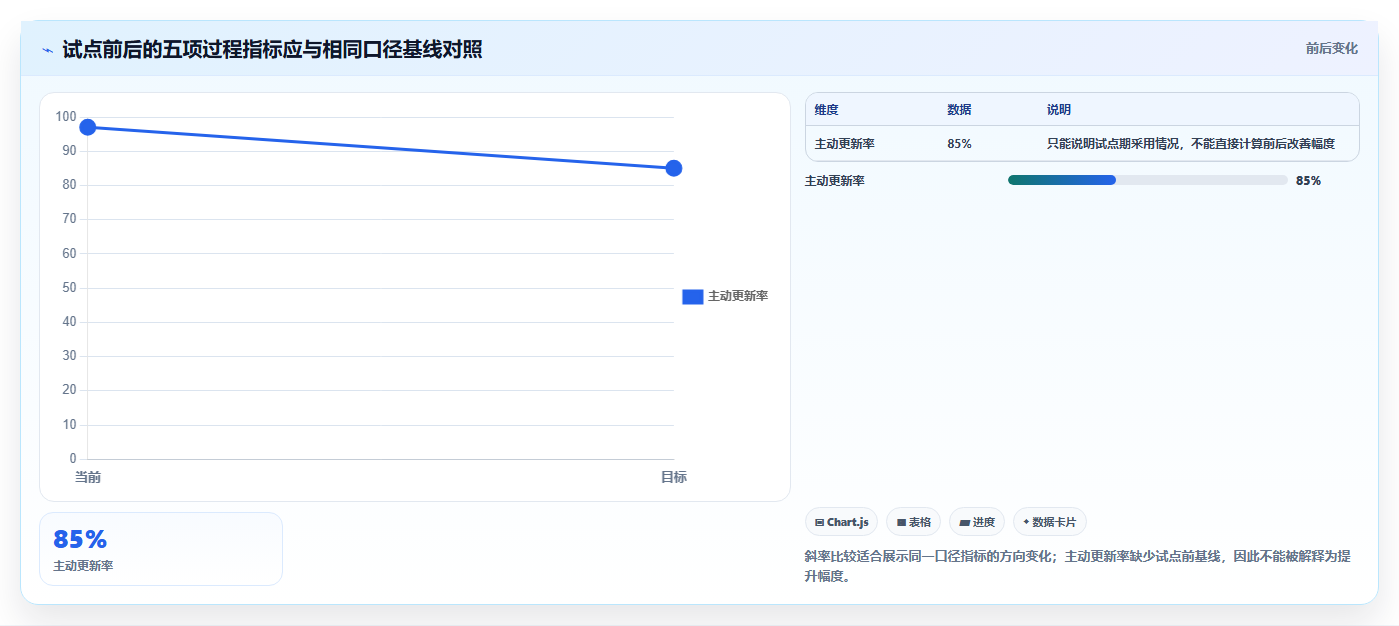Toggle the 主动更新率 legend color box
Viewport: 1399px width, 626px height.
pos(693,296)
